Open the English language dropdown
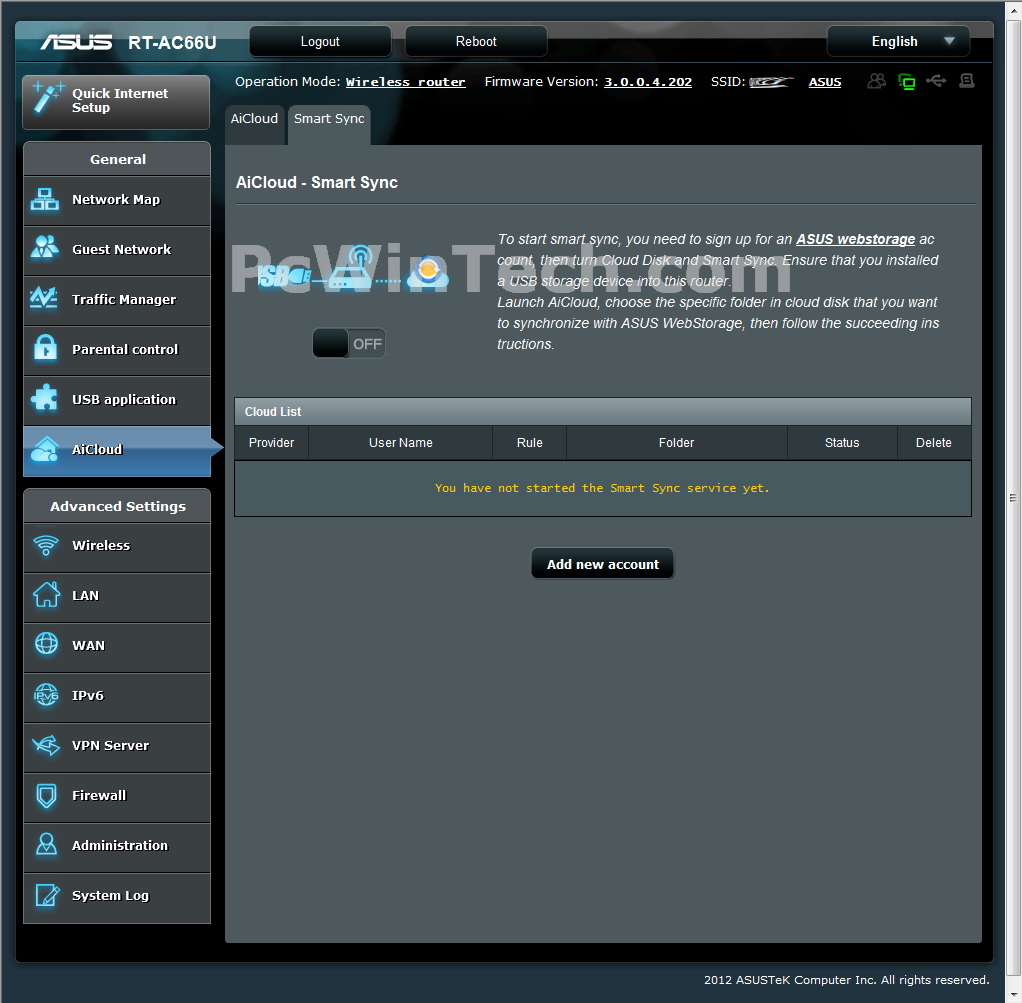The height and width of the screenshot is (1003, 1022). [898, 41]
